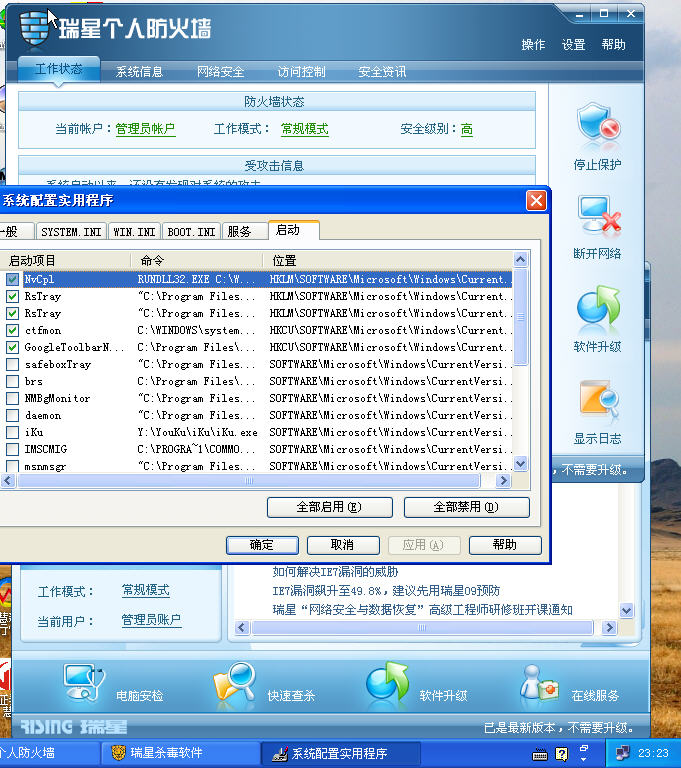Open the 操作 menu
Viewport: 681px width, 768px height.
coord(534,45)
